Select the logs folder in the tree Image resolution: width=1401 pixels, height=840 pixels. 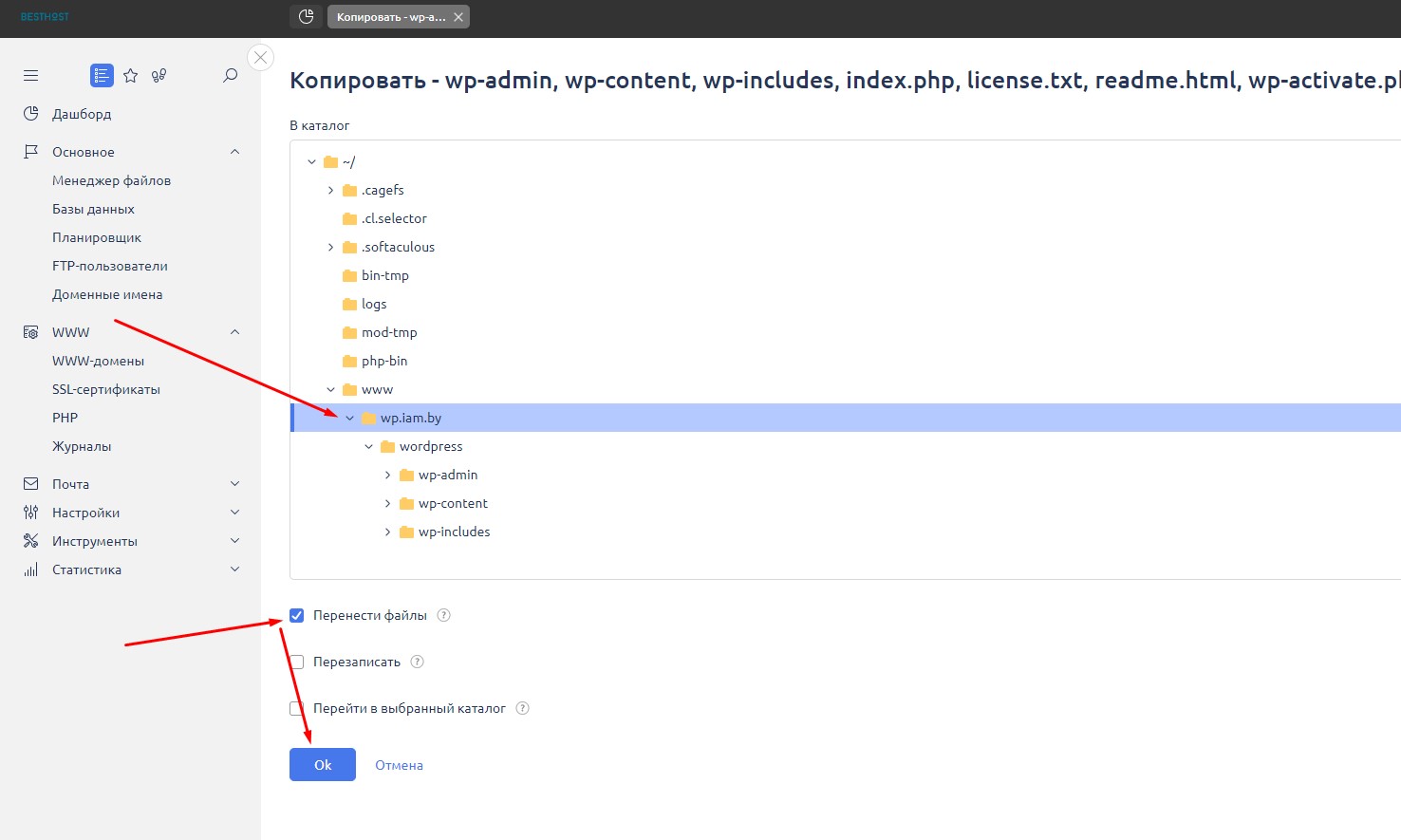374,304
